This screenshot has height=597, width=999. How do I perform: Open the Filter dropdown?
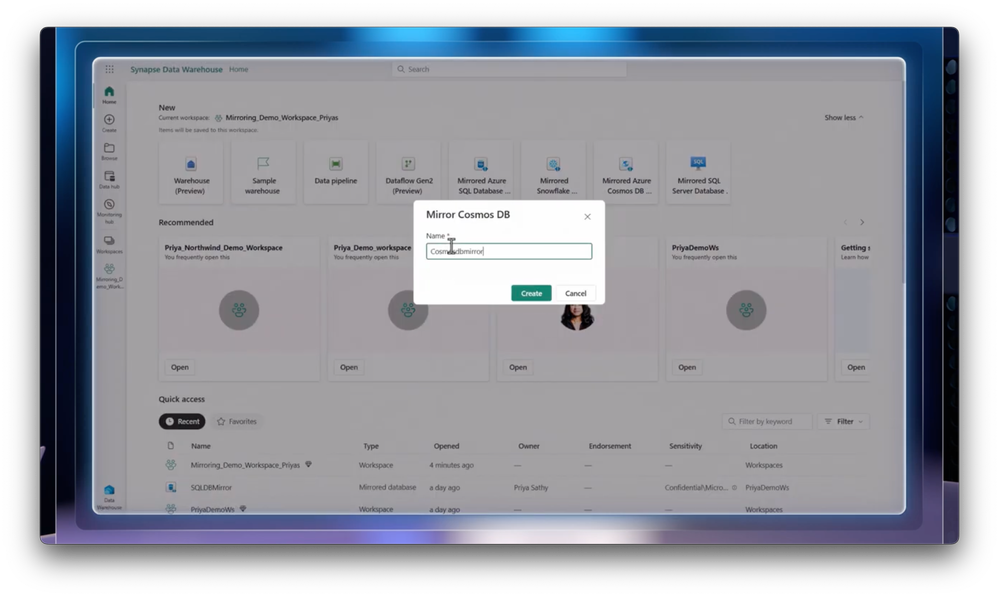[x=844, y=421]
